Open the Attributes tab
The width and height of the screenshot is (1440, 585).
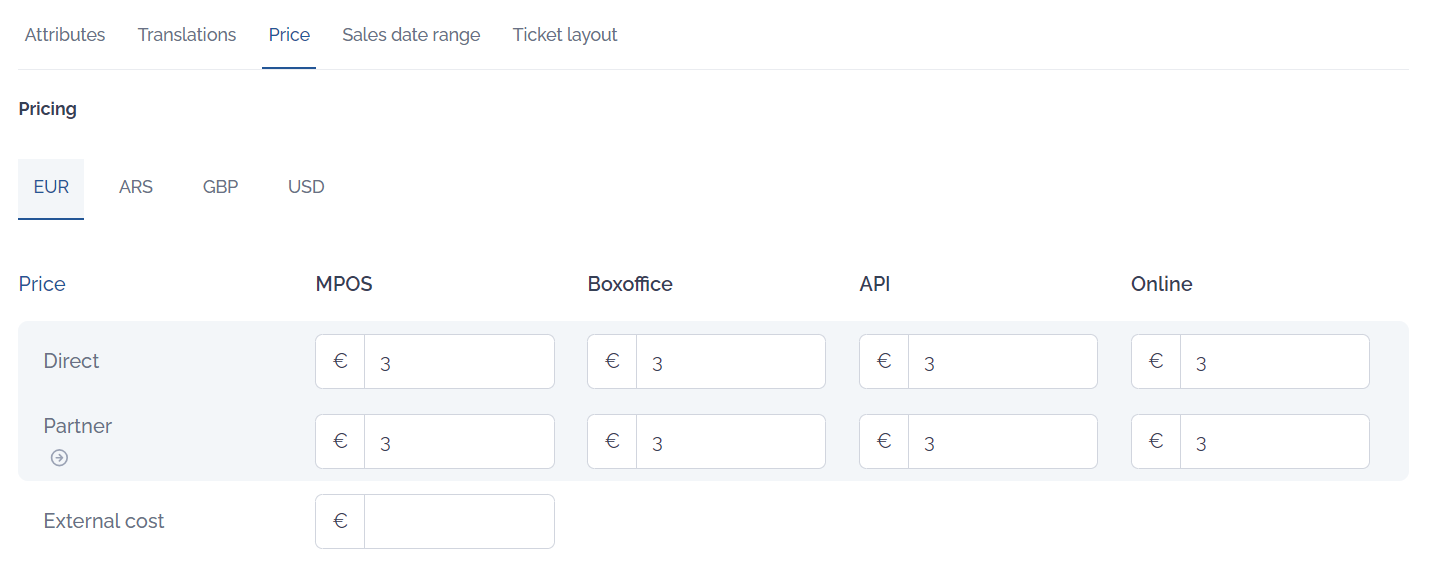(65, 35)
